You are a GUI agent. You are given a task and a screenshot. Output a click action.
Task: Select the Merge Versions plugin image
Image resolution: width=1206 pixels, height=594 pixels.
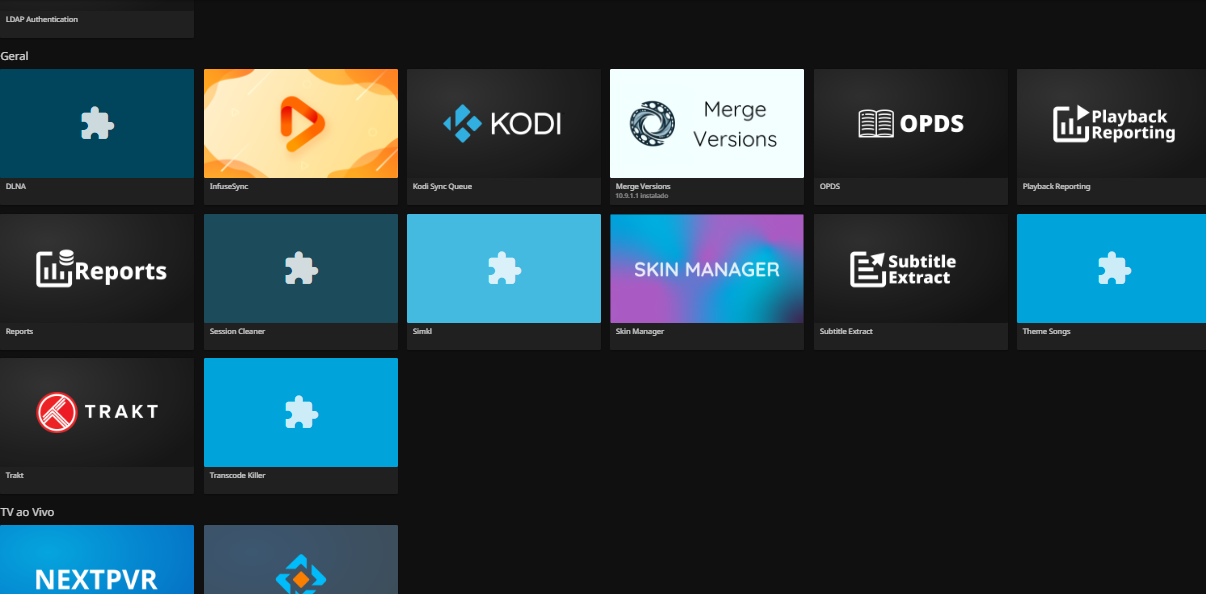coord(706,123)
